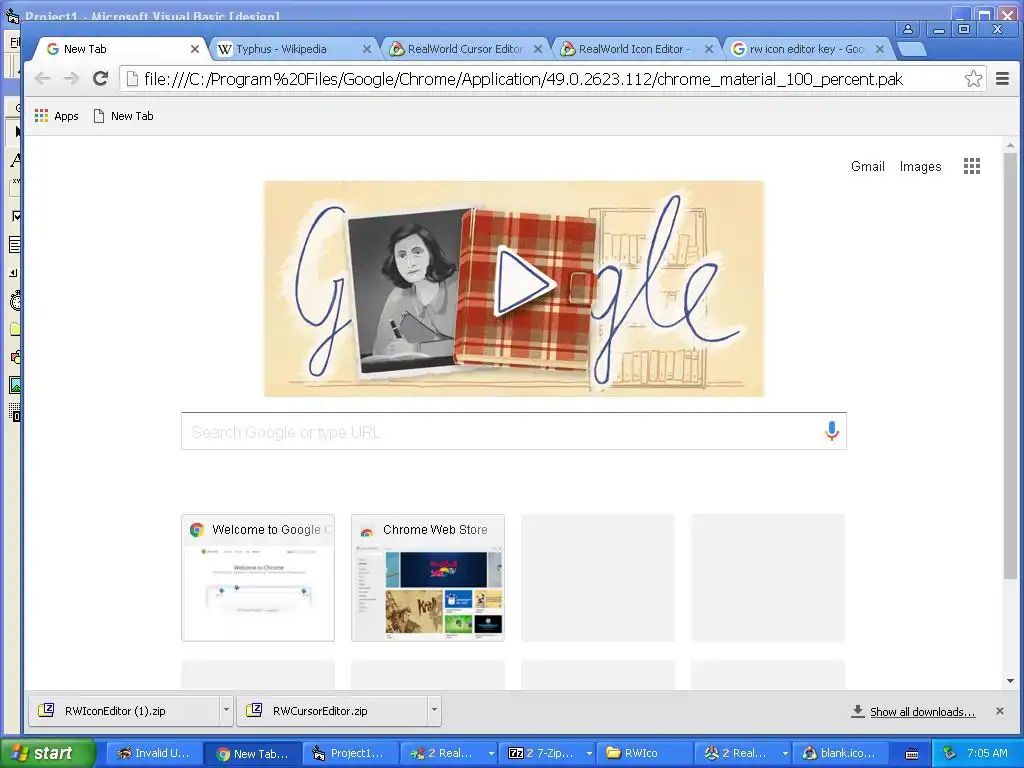Image resolution: width=1024 pixels, height=768 pixels.
Task: Expand options for RWCursorEditor.zip download
Action: pyautogui.click(x=434, y=711)
